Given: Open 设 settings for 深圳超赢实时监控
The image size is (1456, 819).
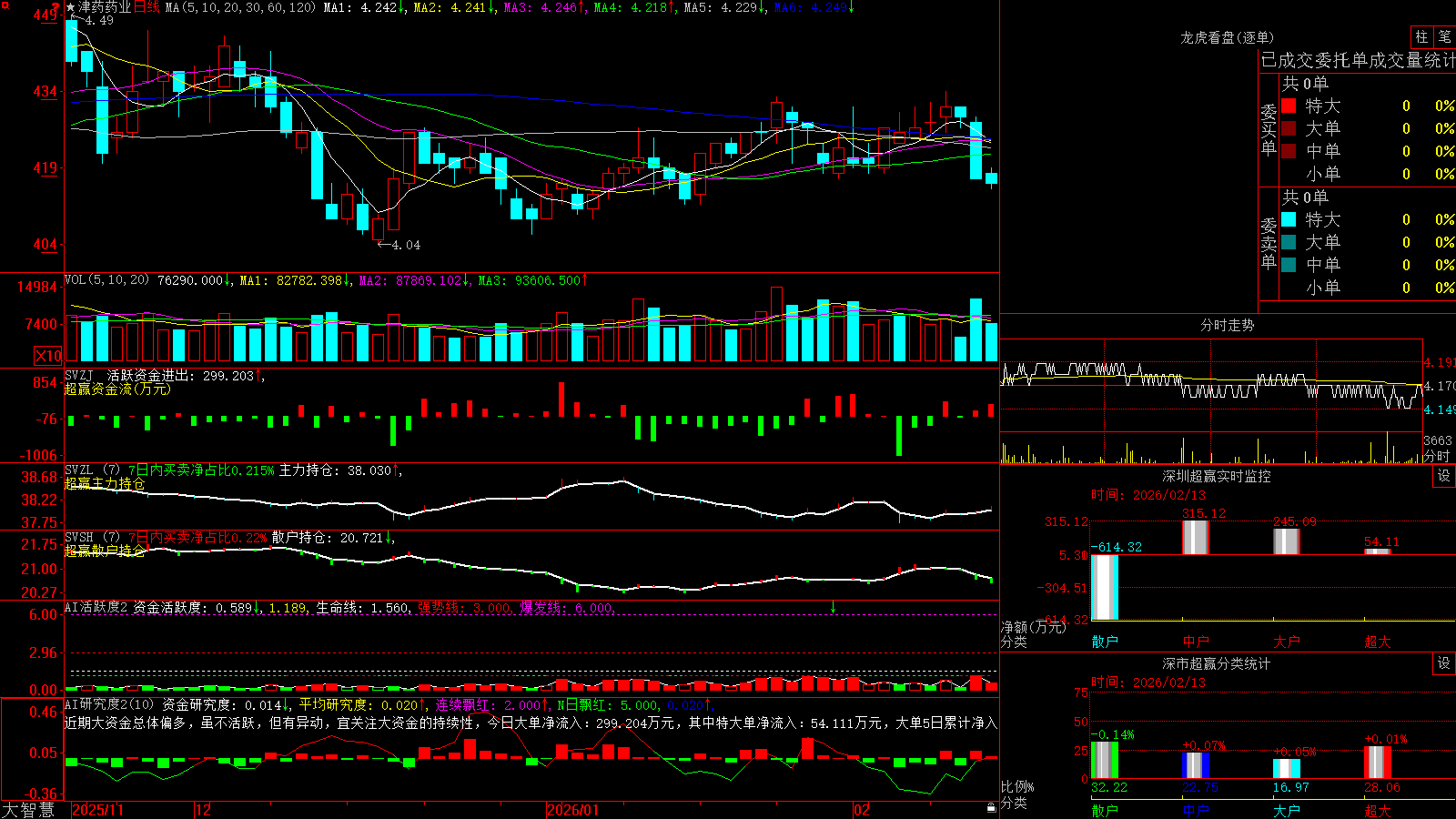Looking at the screenshot, I should [x=1444, y=476].
